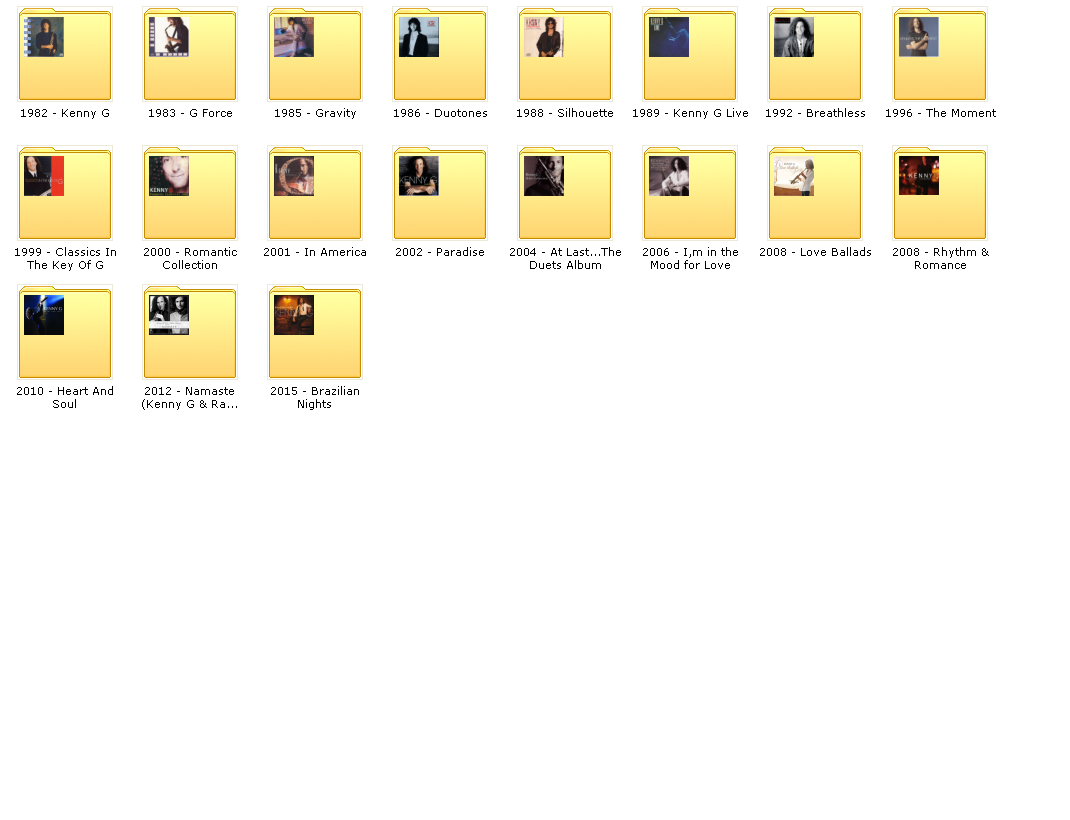Click the 2000 - Romantic Collection folder icon
This screenshot has height=820, width=1070.
[190, 193]
